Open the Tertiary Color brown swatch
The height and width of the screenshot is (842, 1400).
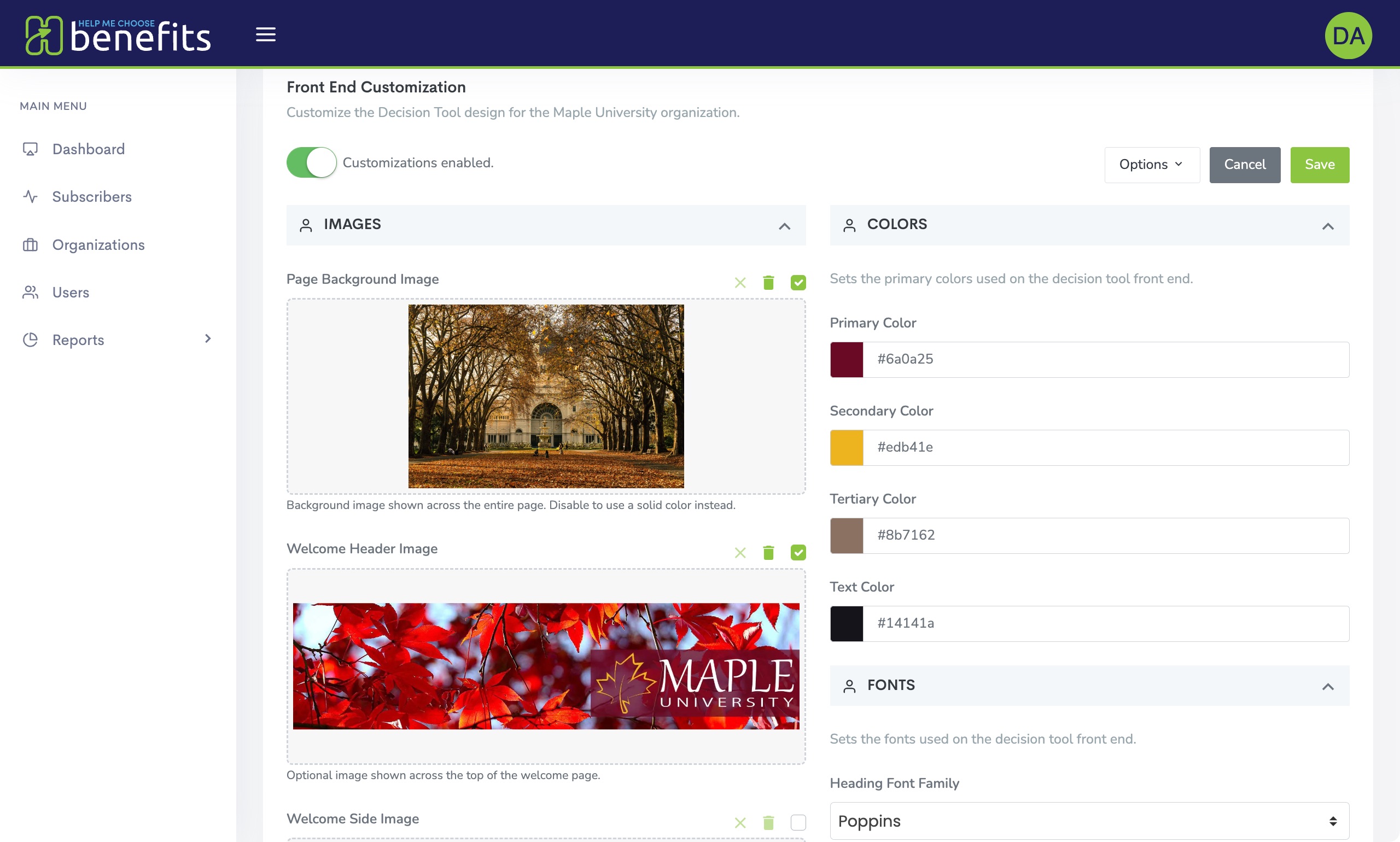[x=847, y=536]
